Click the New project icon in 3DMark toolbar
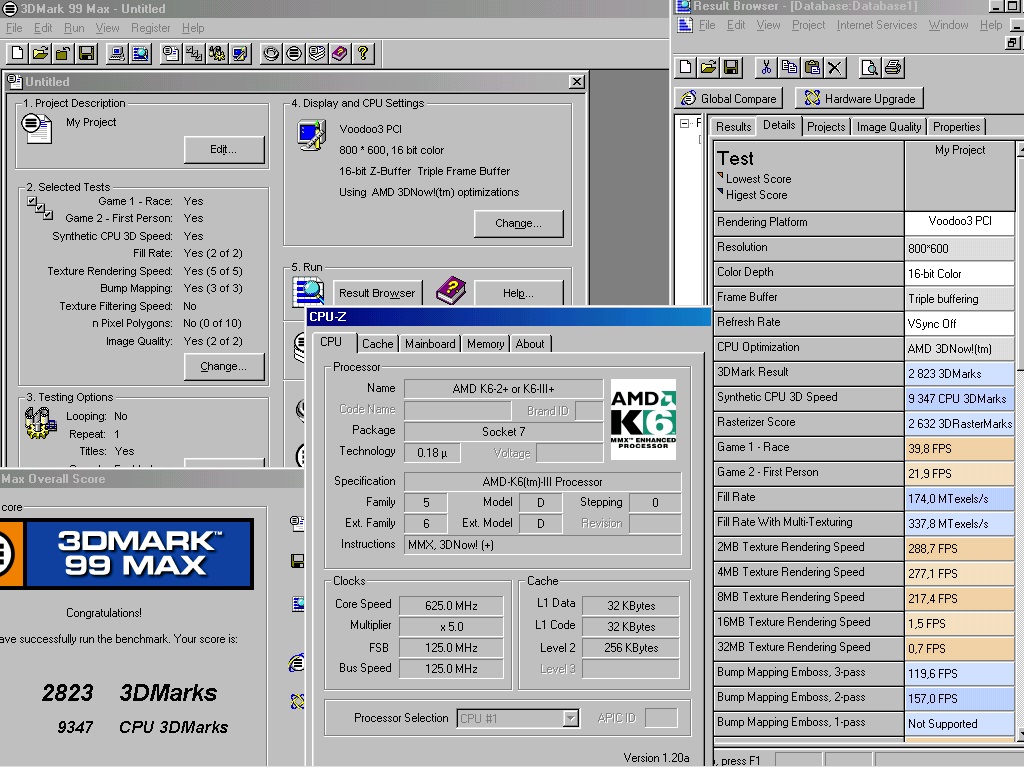This screenshot has width=1024, height=768. (x=18, y=54)
